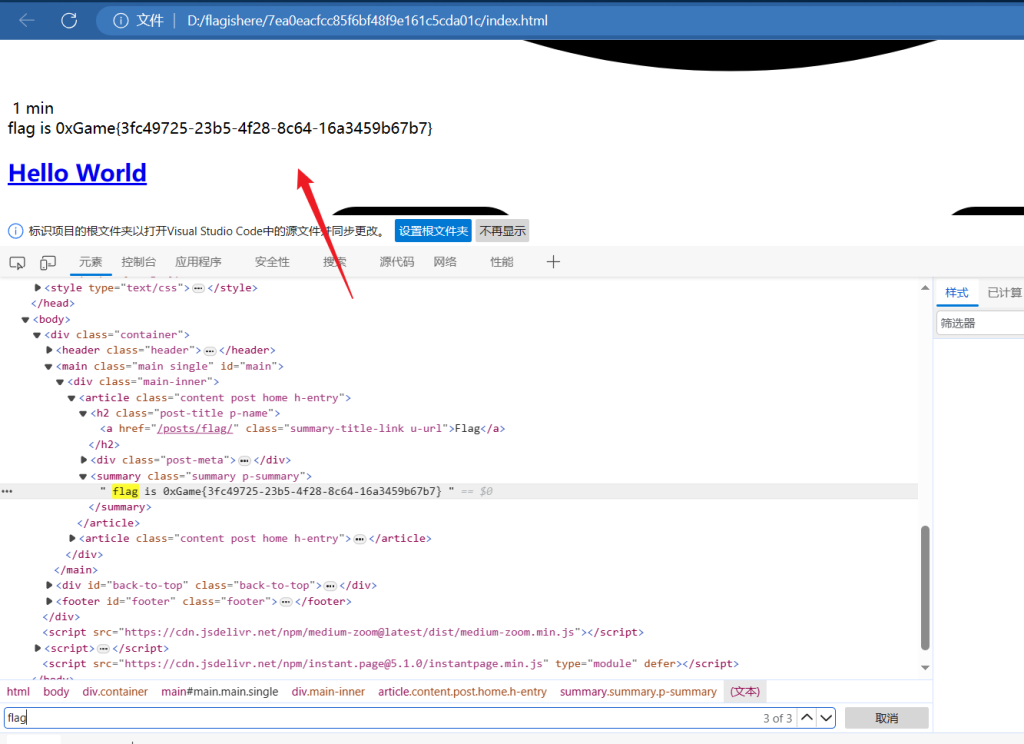
Task: Expand the header class="header" node
Action: (49, 350)
